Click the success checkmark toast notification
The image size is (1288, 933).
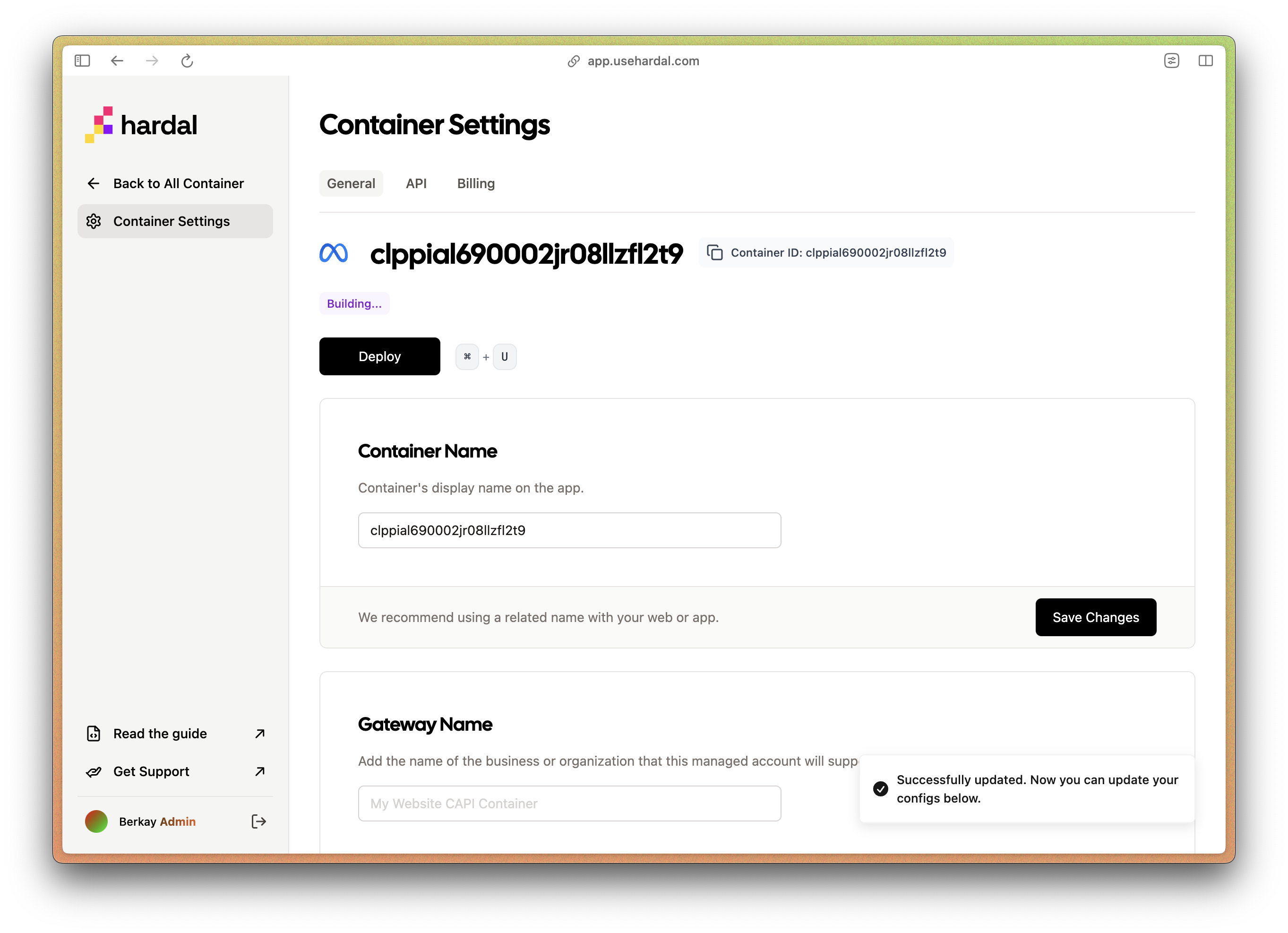point(1026,789)
